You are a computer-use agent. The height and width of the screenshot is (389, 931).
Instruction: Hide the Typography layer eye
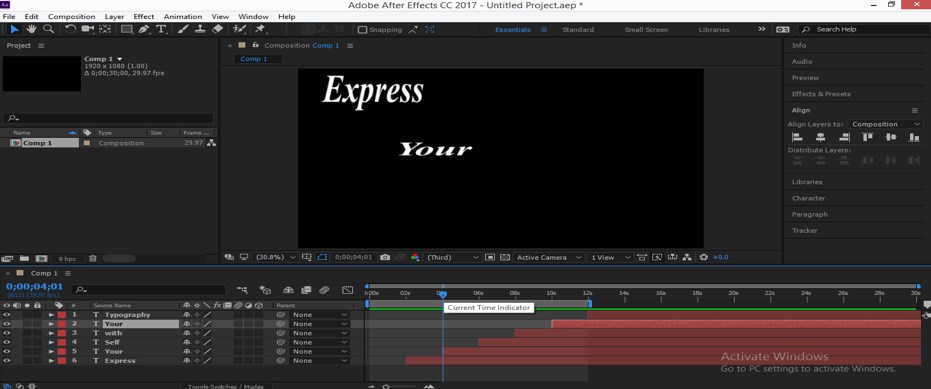pos(7,315)
